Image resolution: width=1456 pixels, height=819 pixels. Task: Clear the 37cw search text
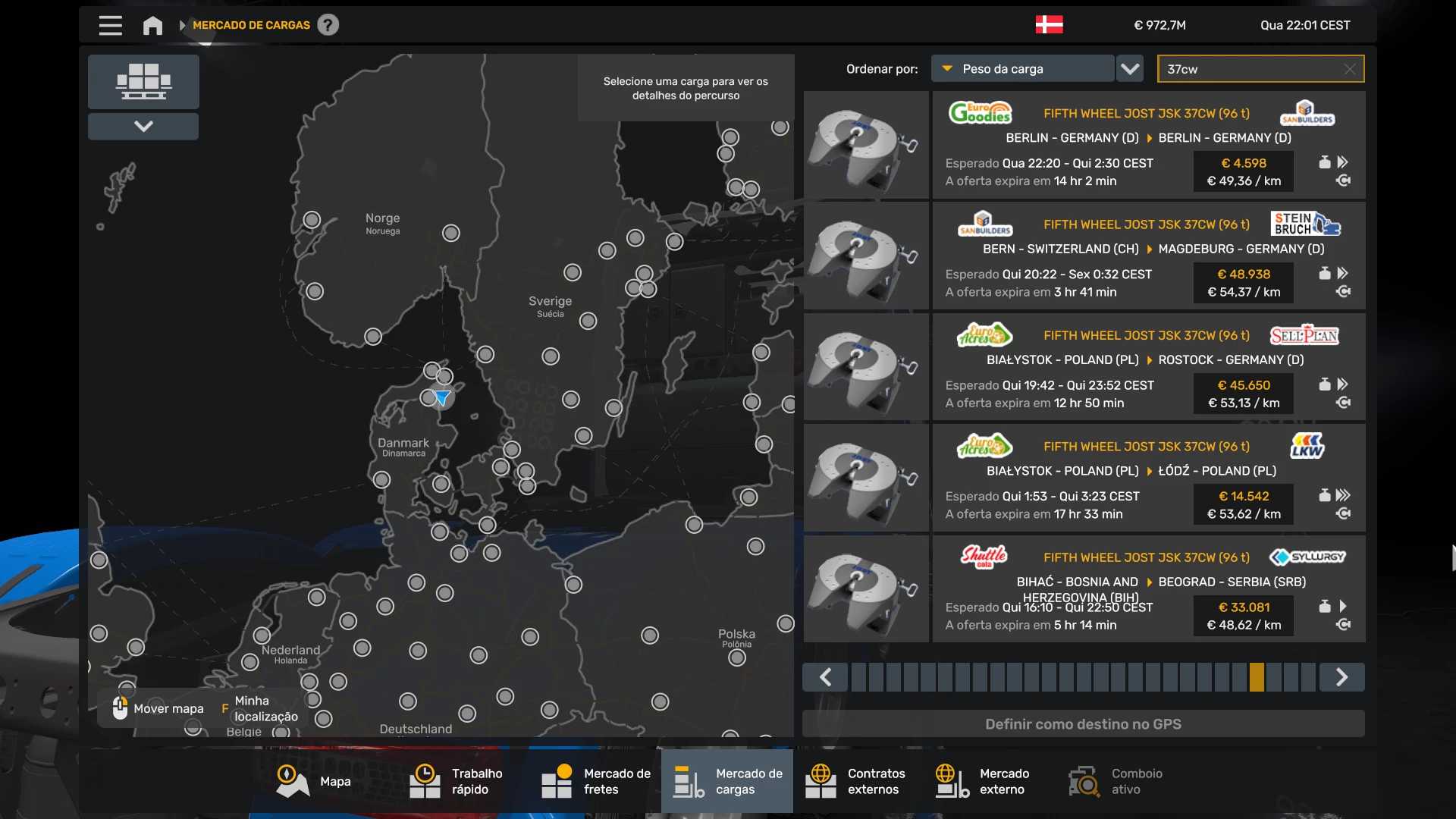pos(1349,69)
